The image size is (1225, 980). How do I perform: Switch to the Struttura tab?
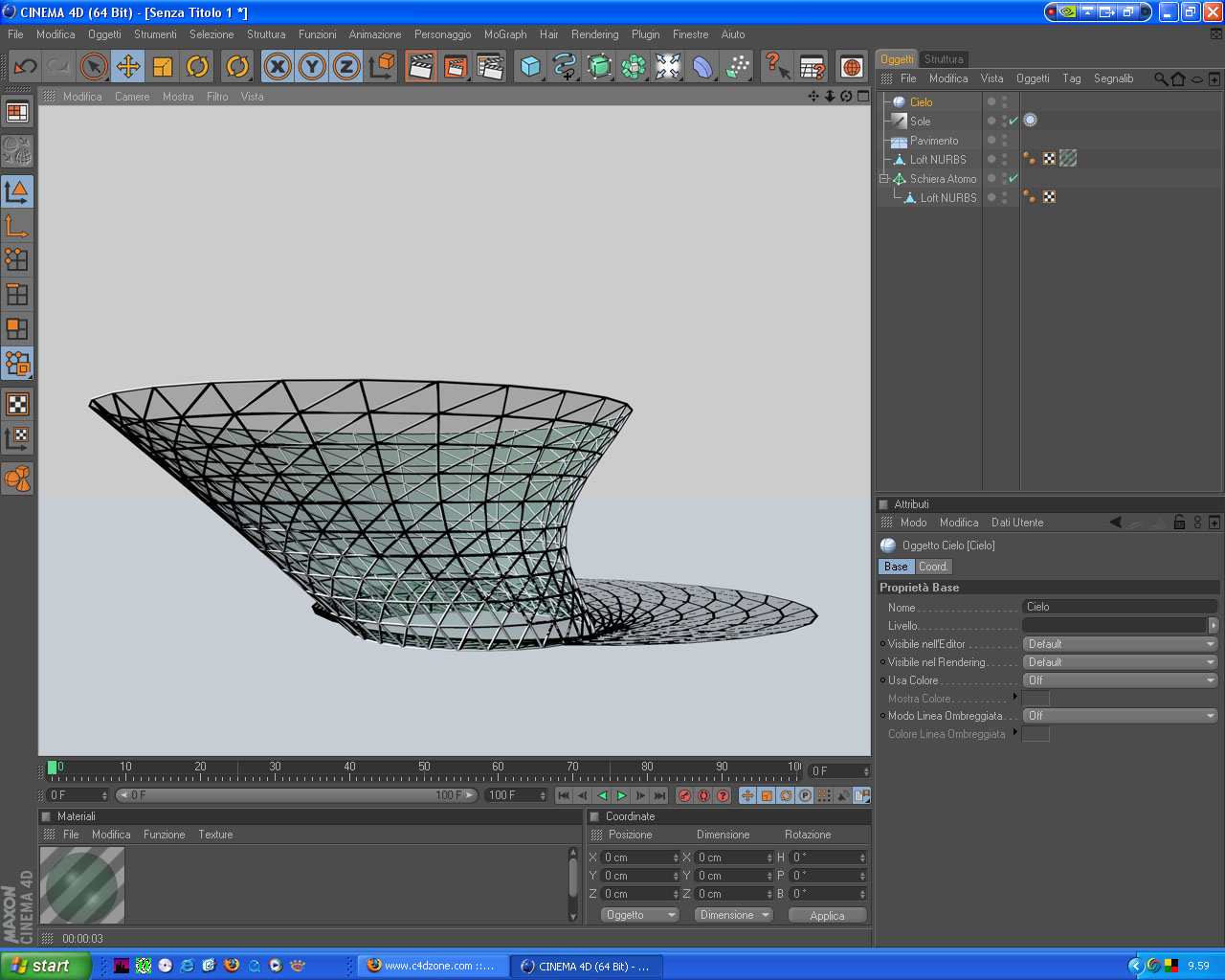944,59
